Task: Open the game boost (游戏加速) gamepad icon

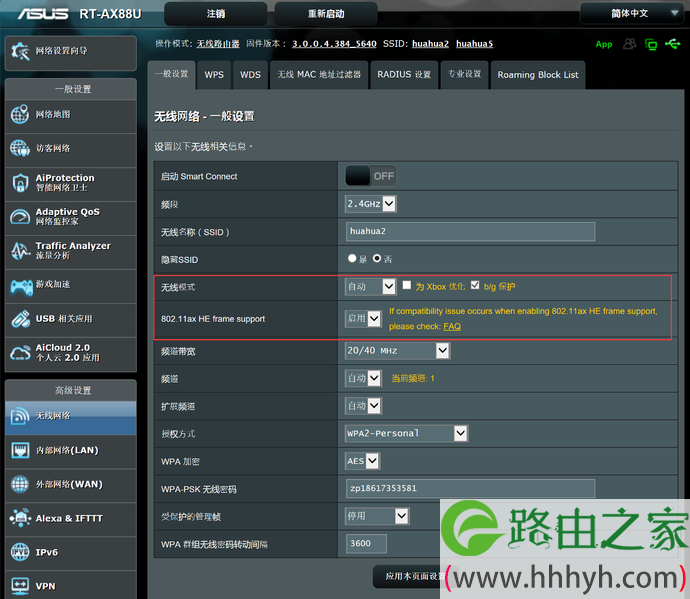Action: coord(21,287)
